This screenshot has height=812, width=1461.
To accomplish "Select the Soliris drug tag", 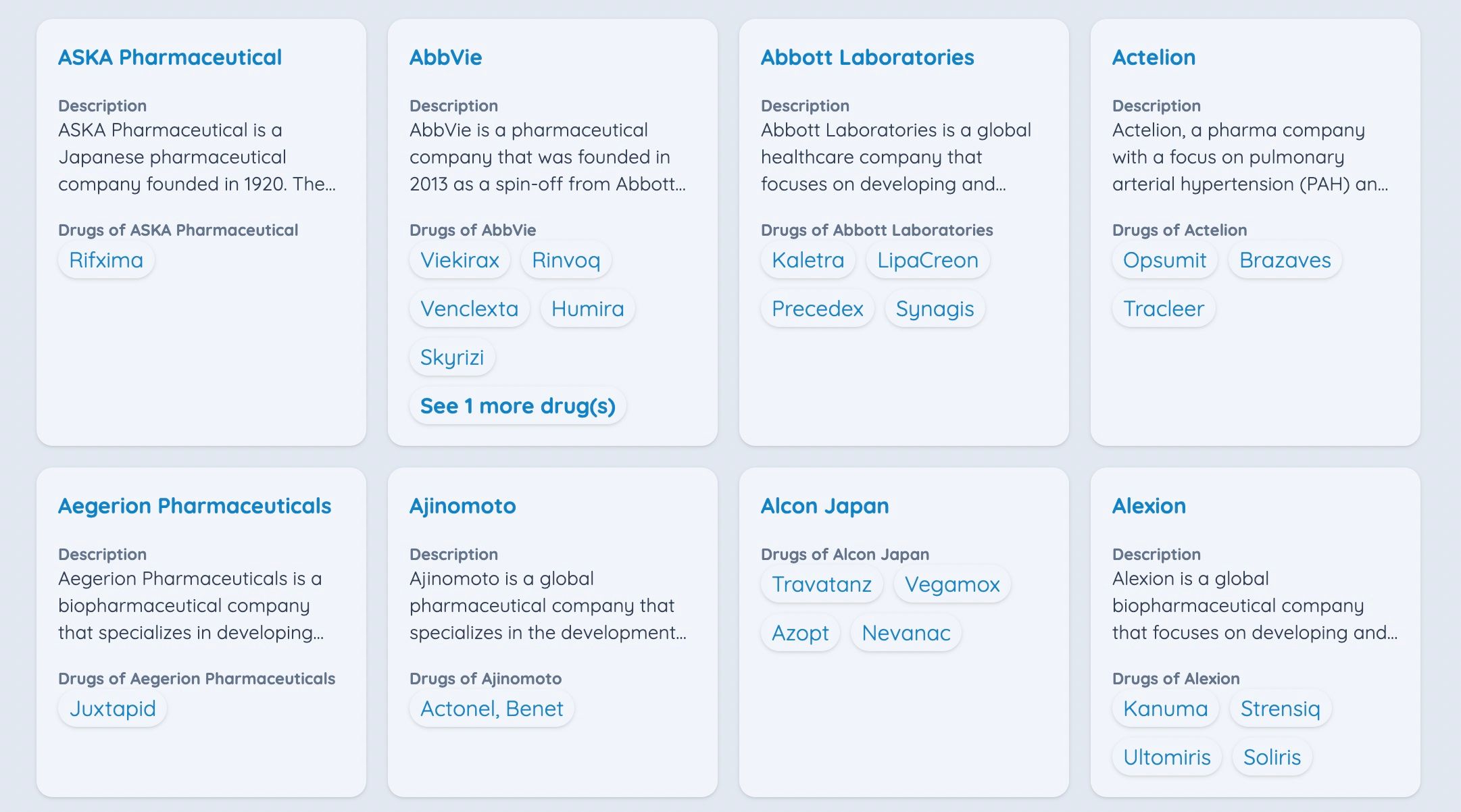I will tap(1272, 757).
